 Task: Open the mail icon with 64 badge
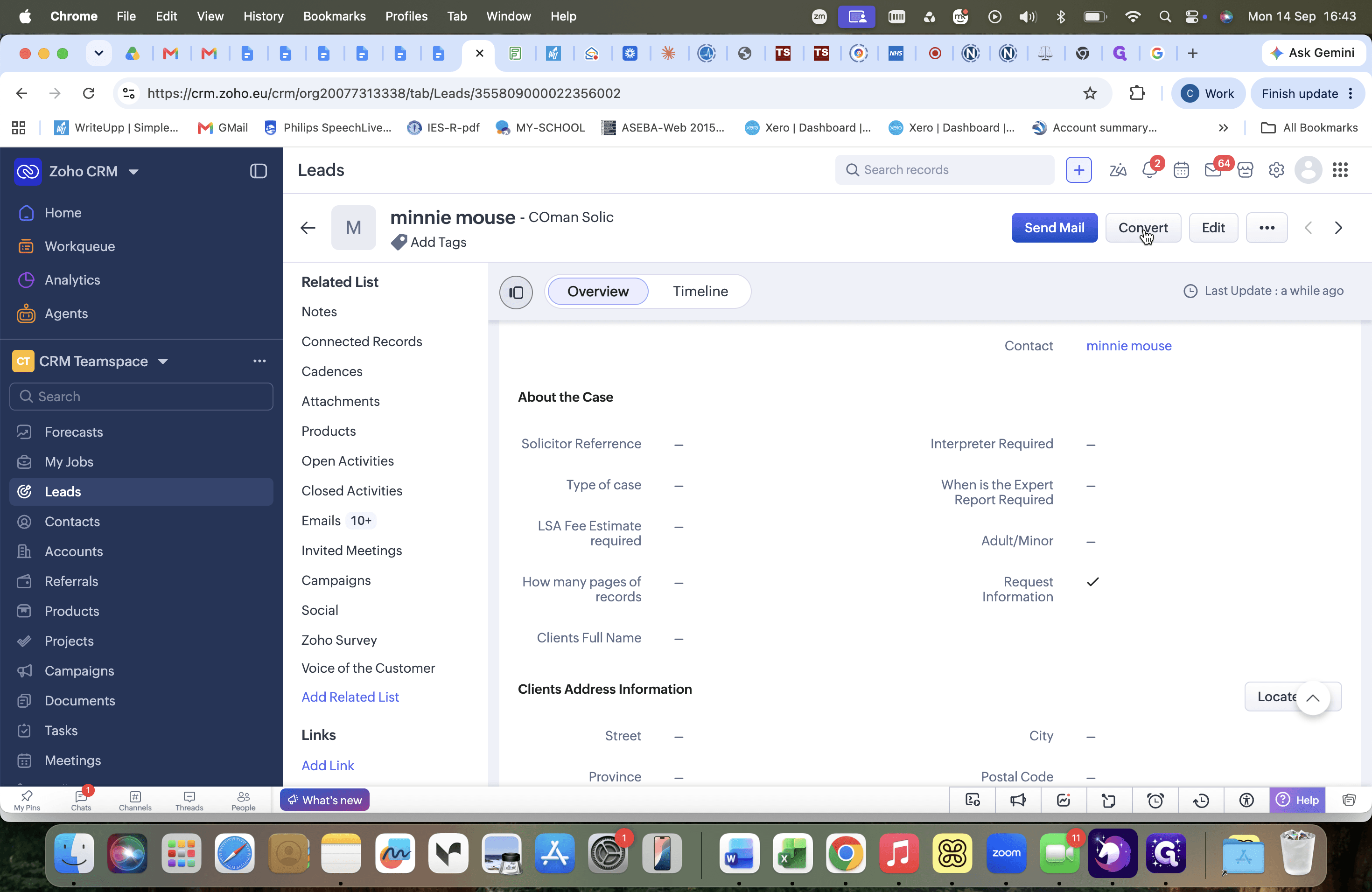[x=1213, y=170]
